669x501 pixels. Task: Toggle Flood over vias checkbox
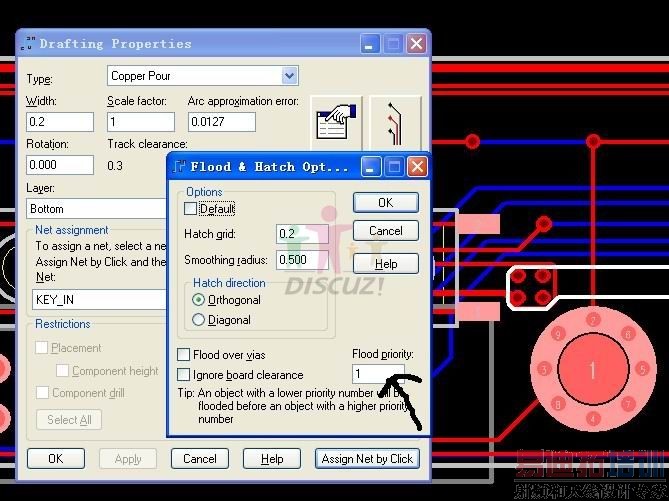[x=183, y=354]
